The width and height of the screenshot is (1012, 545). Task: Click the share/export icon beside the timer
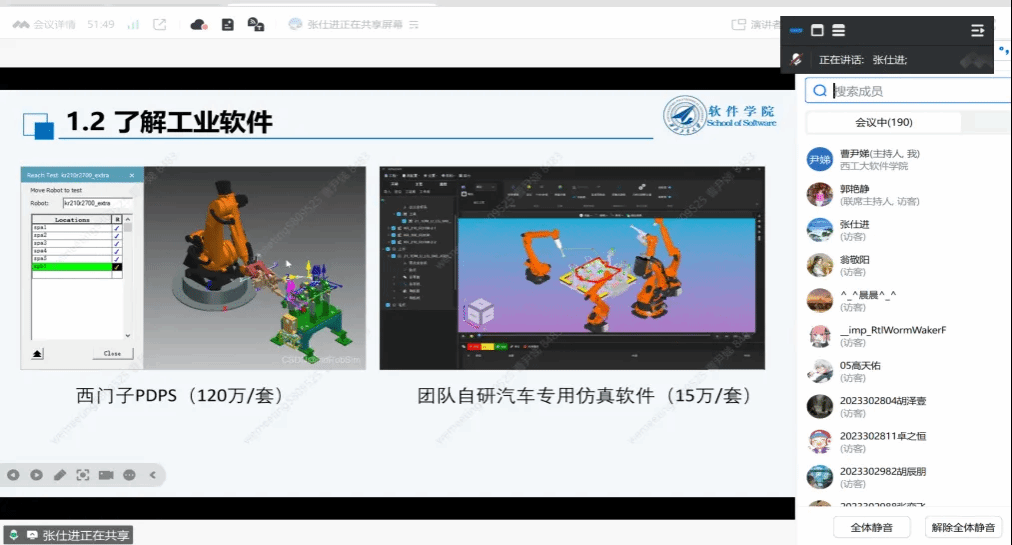click(159, 25)
